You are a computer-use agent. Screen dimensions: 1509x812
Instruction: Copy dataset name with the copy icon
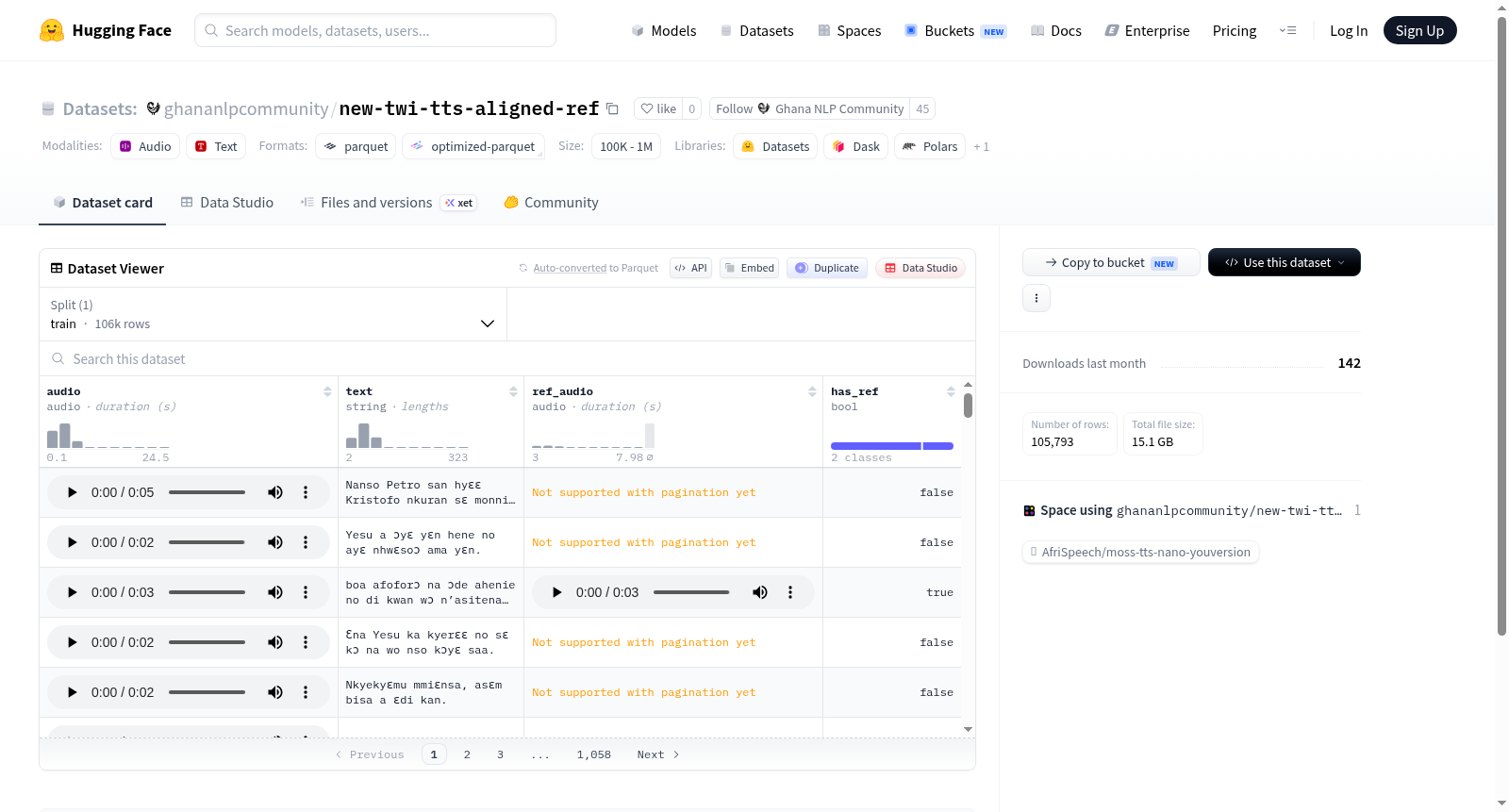pos(612,108)
